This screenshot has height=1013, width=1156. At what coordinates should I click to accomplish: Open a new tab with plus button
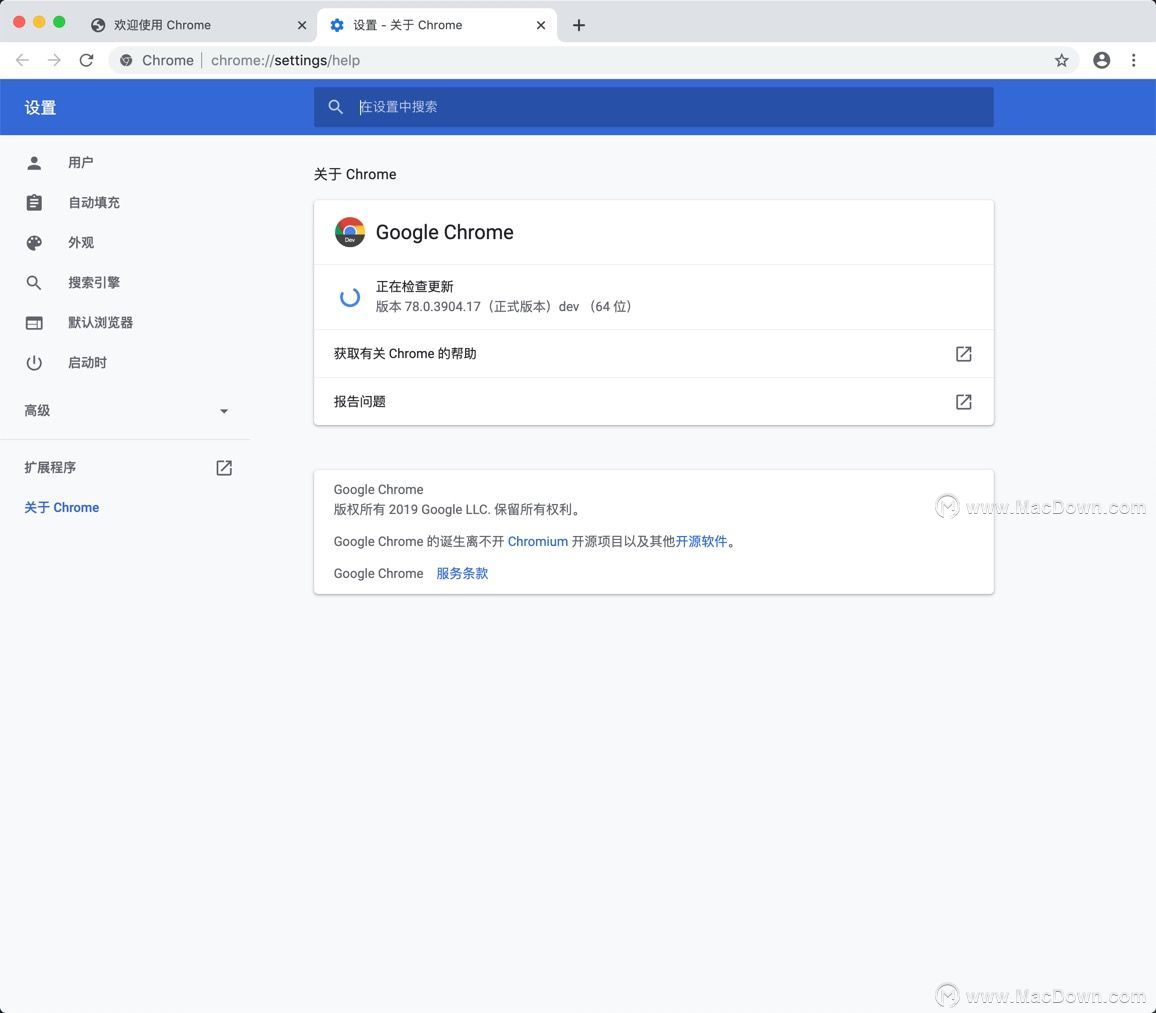pos(579,25)
